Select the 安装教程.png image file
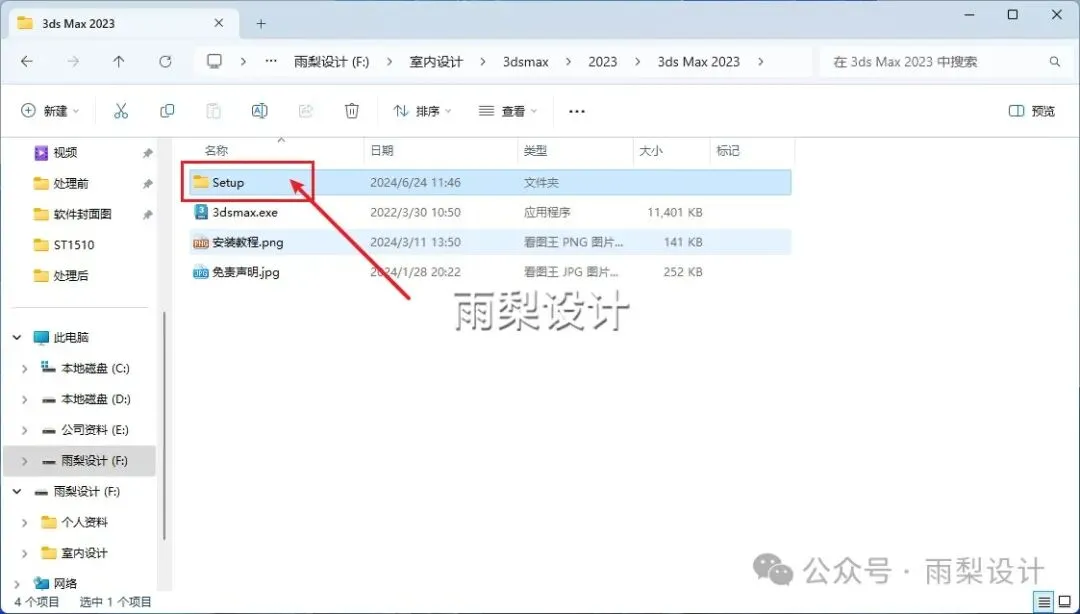This screenshot has width=1080, height=614. pos(490,242)
